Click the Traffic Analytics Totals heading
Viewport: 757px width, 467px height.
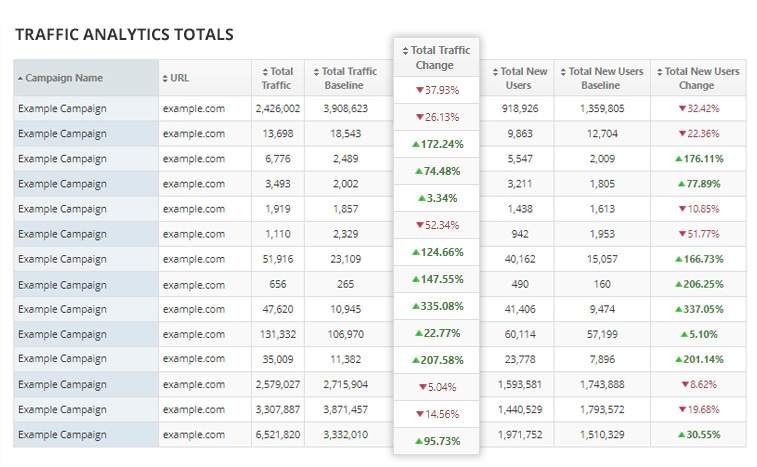point(125,35)
